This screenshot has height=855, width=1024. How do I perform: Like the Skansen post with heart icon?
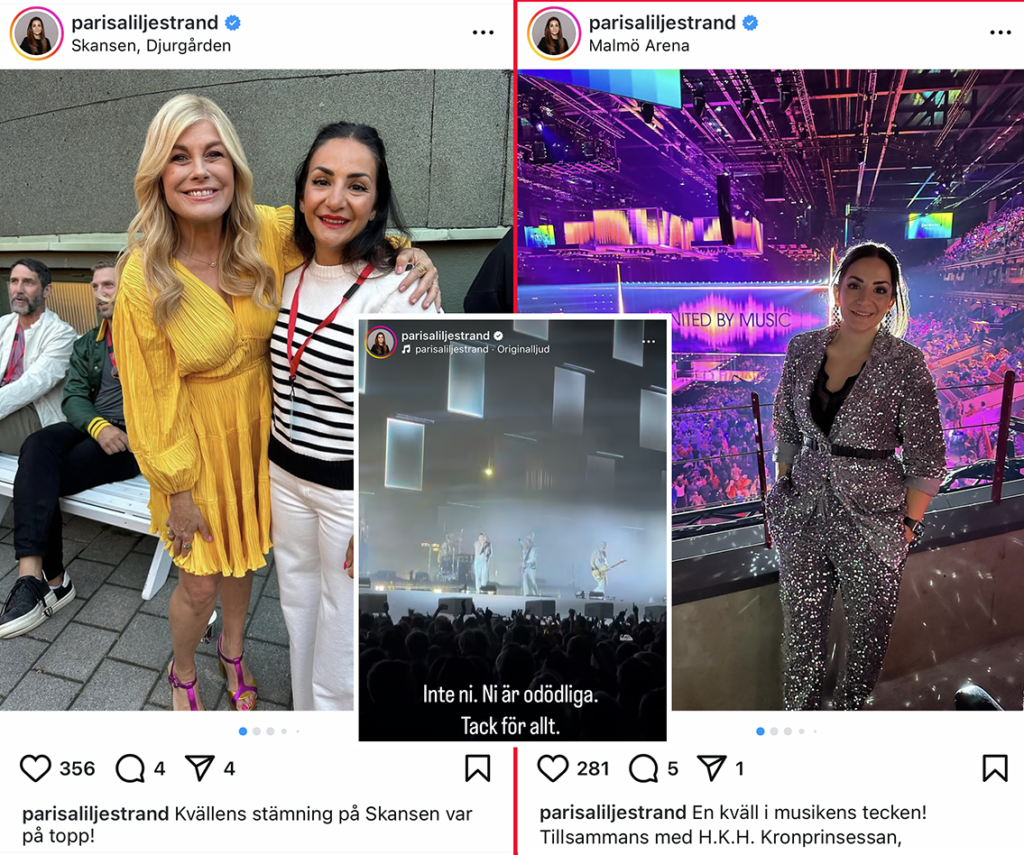(35, 768)
